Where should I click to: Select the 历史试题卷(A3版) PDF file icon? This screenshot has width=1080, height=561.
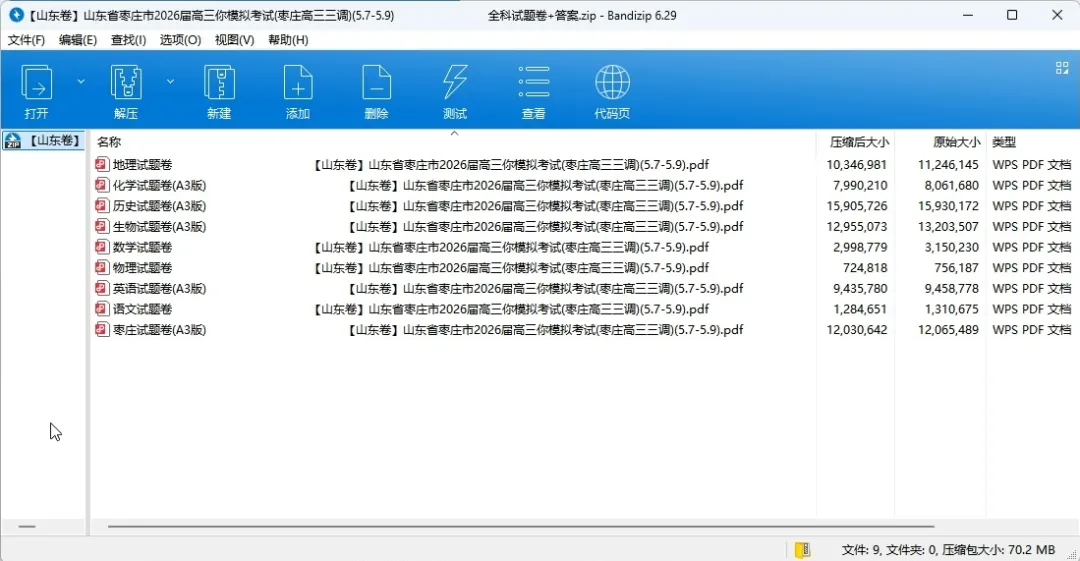[x=102, y=205]
